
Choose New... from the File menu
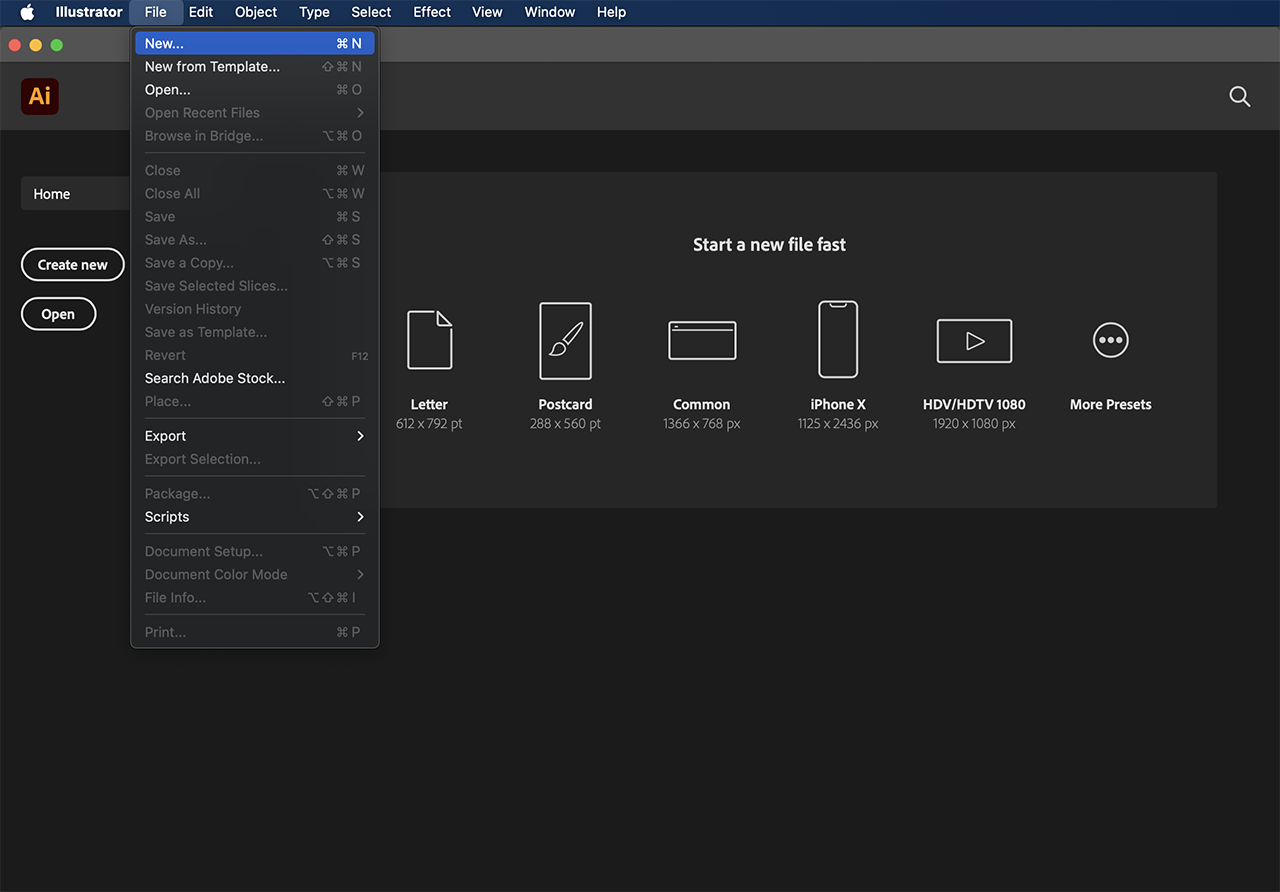(255, 44)
